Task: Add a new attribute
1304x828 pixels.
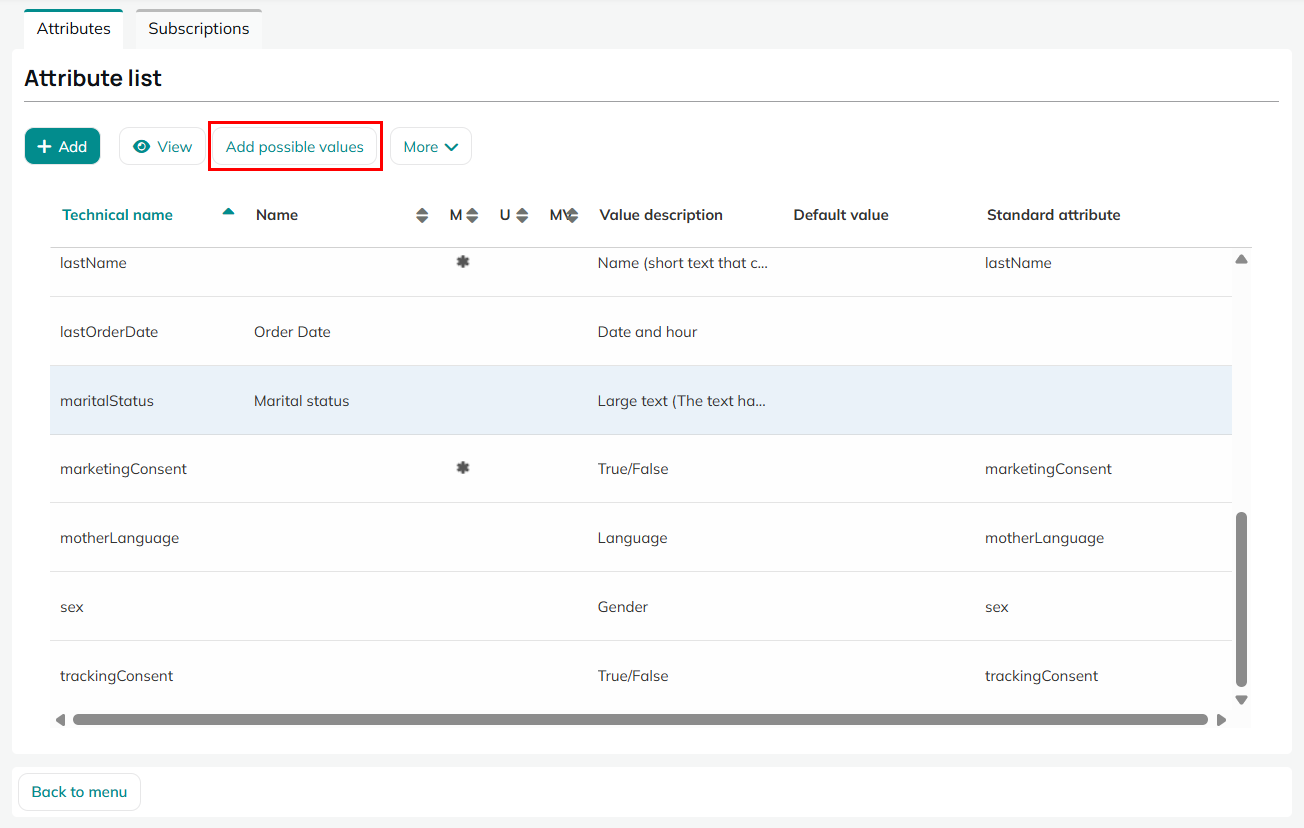Action: point(62,146)
